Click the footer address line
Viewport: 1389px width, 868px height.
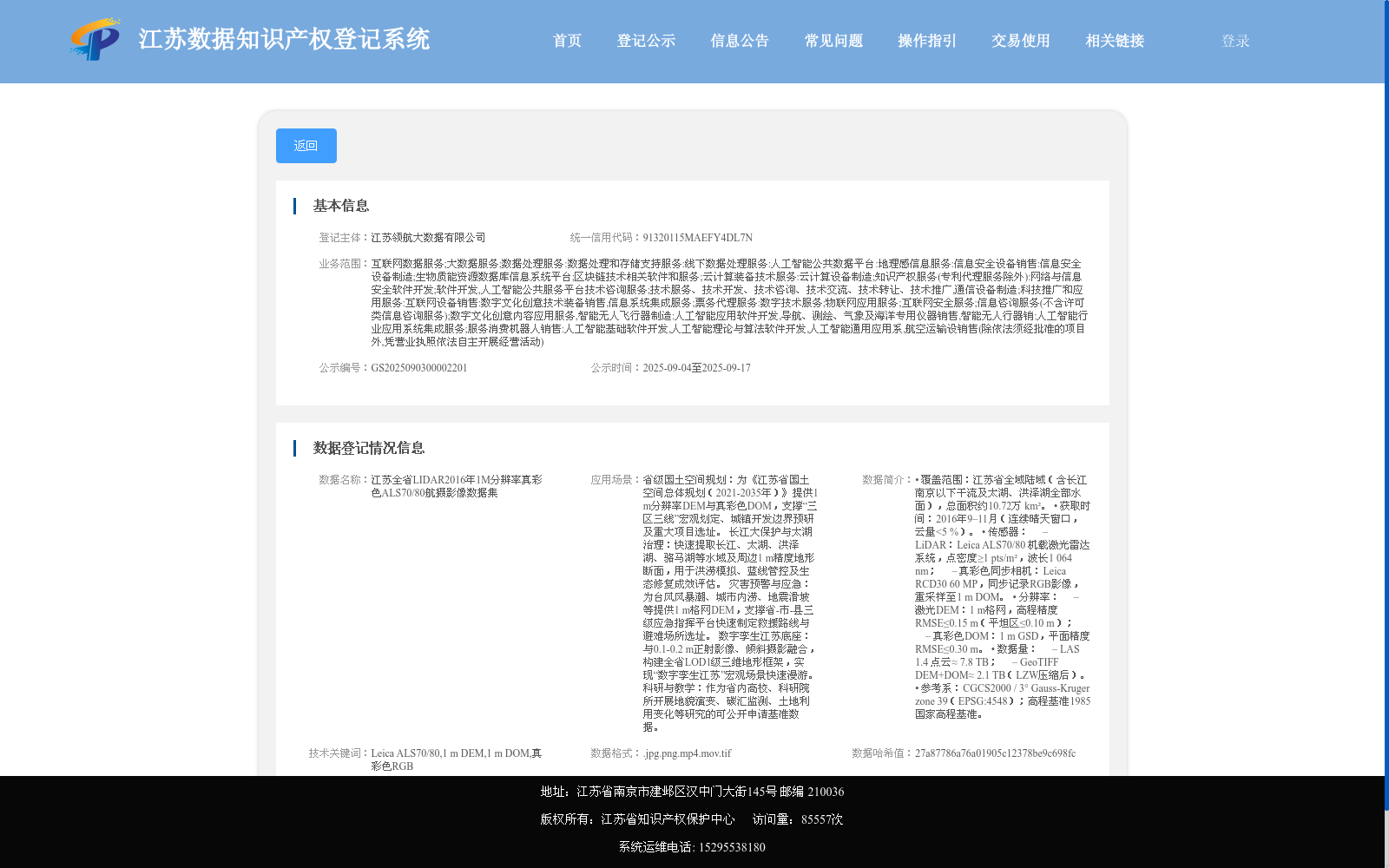[x=692, y=792]
